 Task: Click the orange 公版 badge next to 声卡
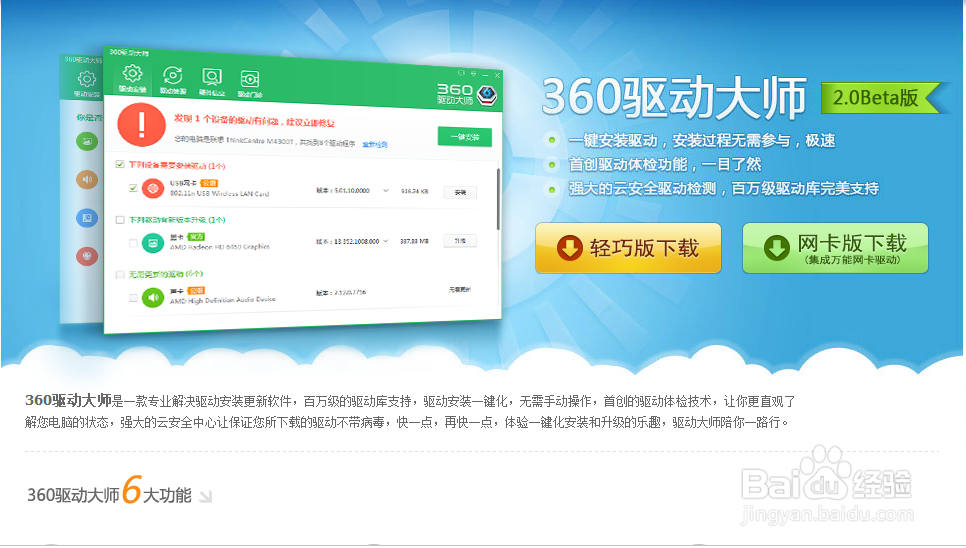(x=196, y=290)
